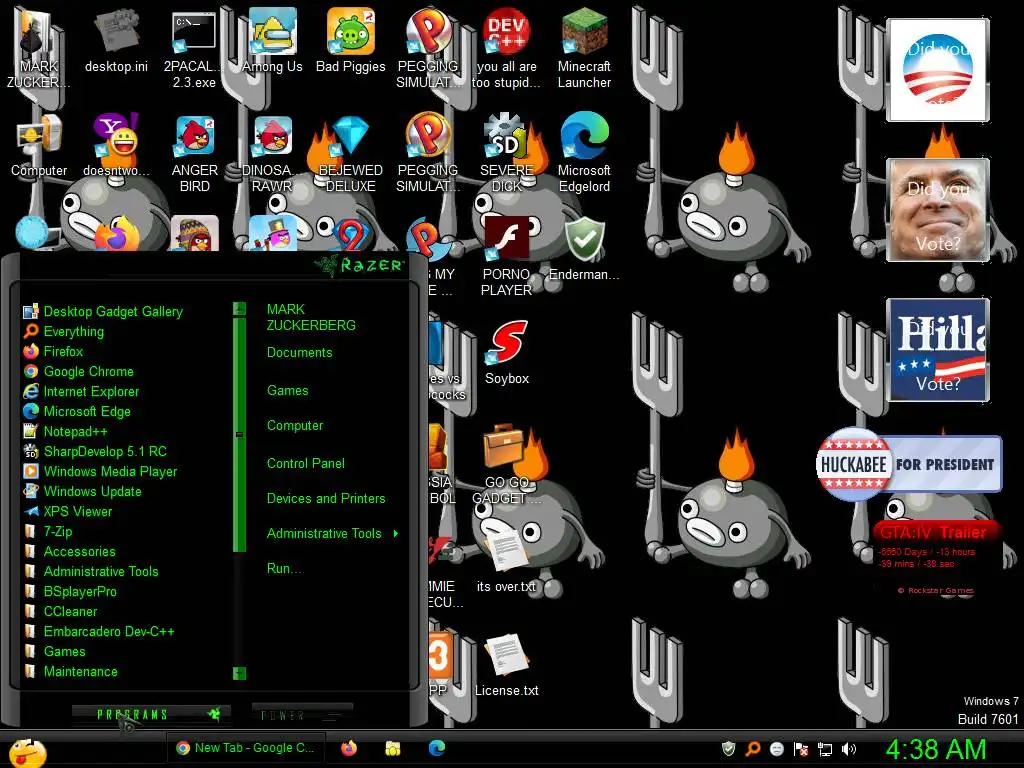Viewport: 1024px width, 768px height.
Task: Open Documents from the Start menu
Action: [300, 353]
